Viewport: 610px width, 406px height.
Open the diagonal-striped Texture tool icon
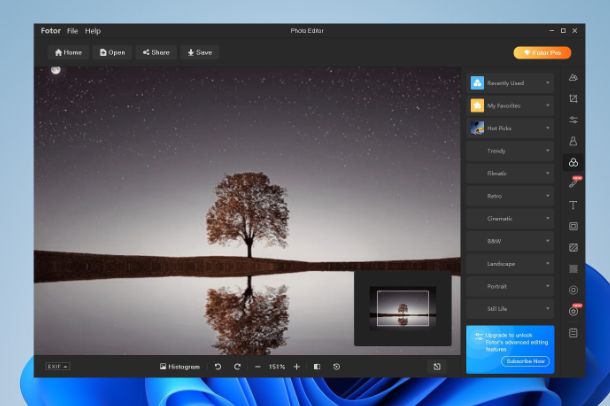tap(573, 247)
